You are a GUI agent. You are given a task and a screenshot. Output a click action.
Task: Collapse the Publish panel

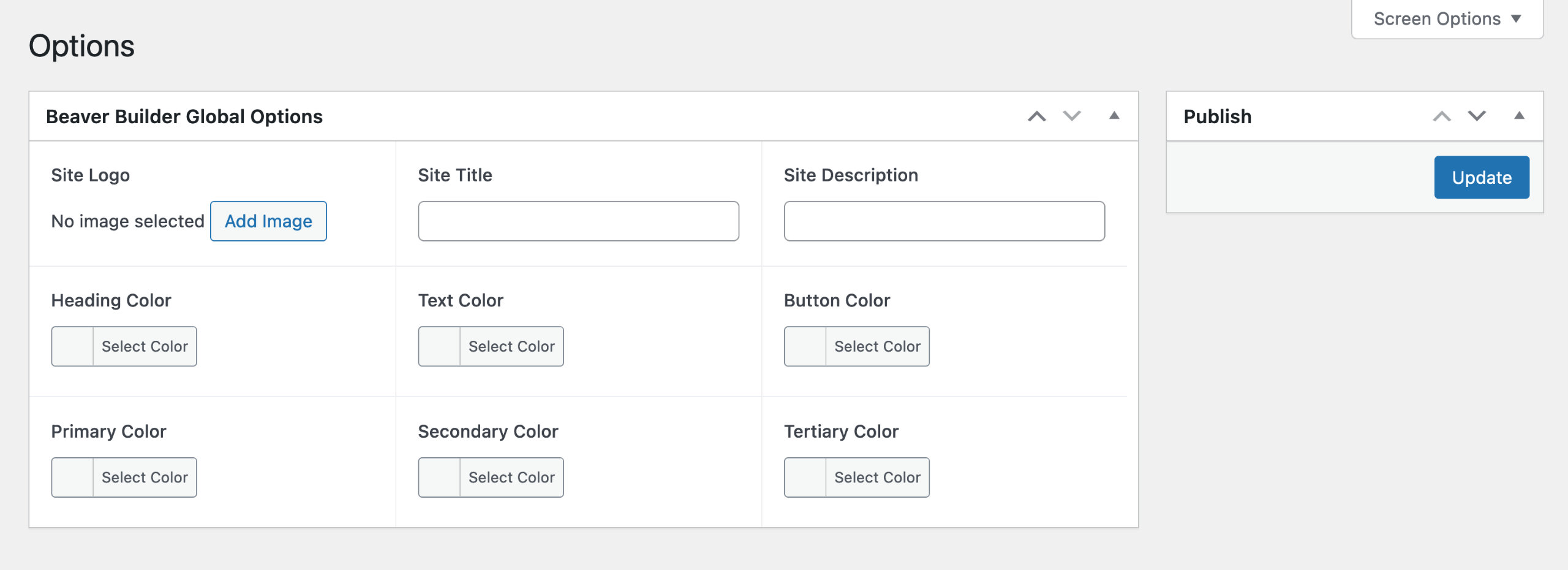point(1519,115)
